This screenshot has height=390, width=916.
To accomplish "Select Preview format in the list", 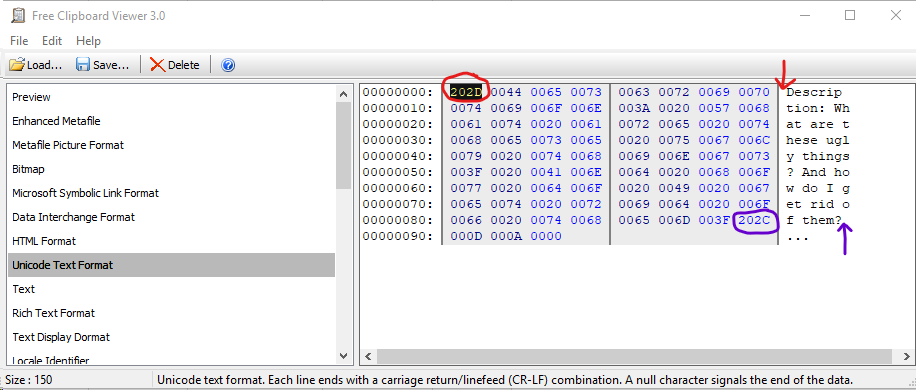I will (x=172, y=97).
